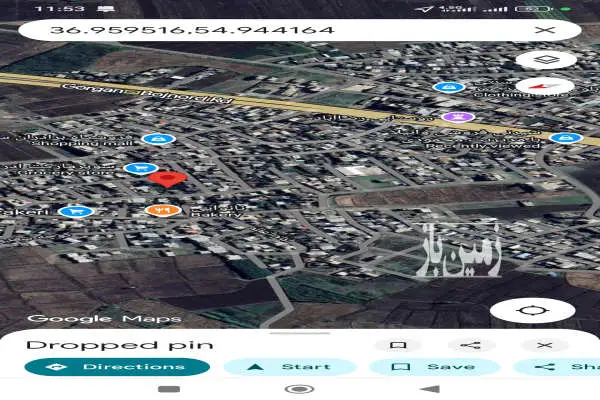
Task: Tap the partially visible Share chip
Action: [x=557, y=367]
